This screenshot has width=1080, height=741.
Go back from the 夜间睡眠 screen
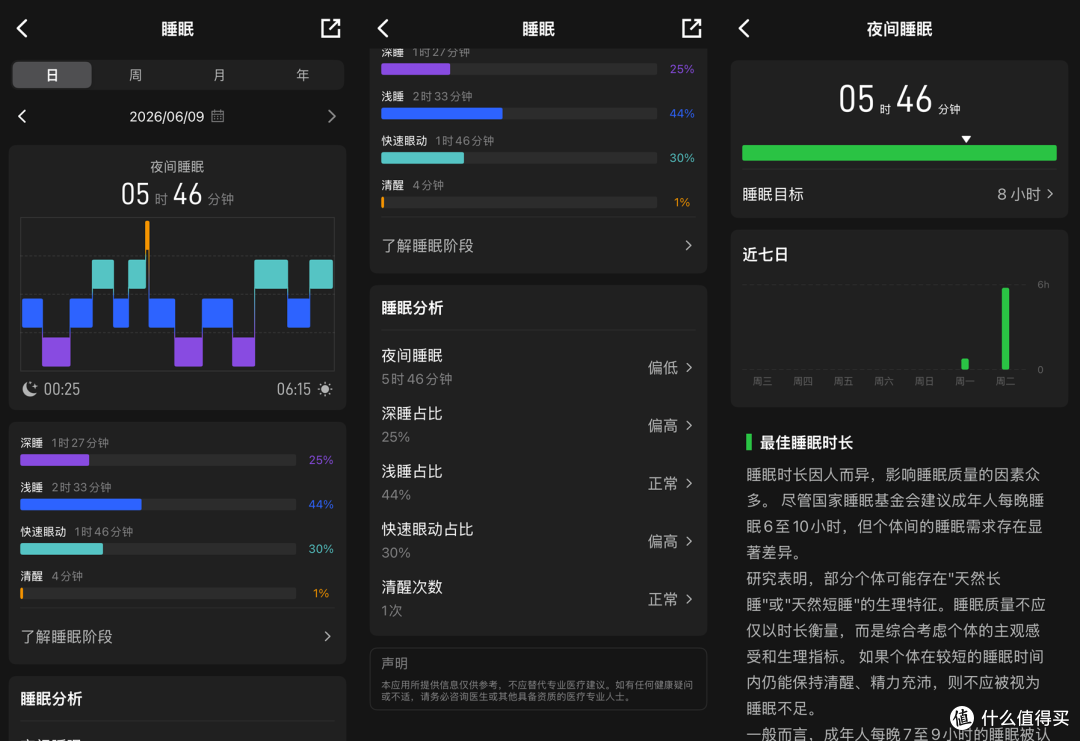(744, 28)
